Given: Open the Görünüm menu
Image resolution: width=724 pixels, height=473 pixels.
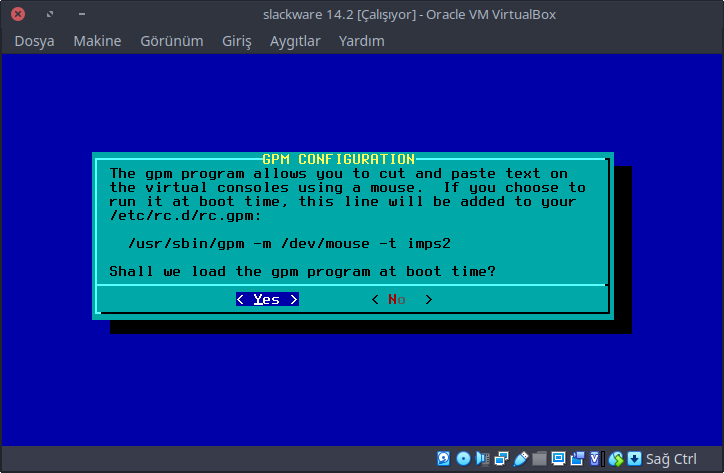Looking at the screenshot, I should click(x=172, y=41).
